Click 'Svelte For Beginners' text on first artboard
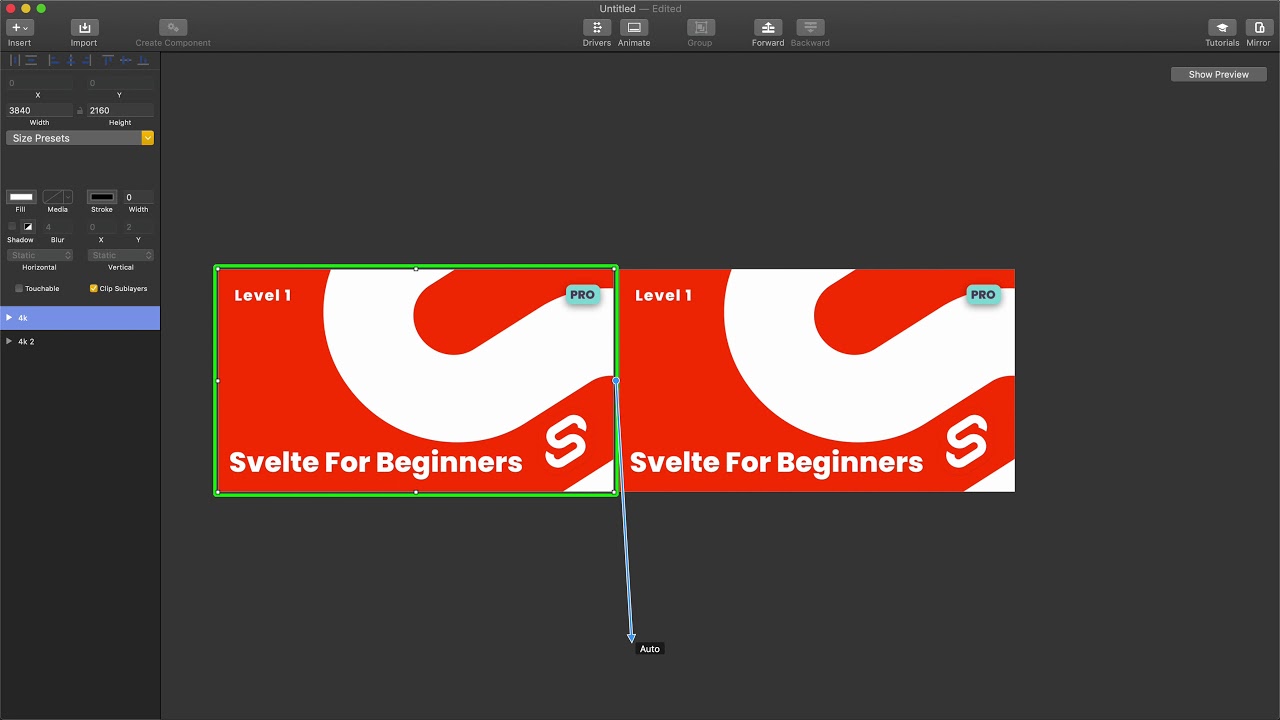The height and width of the screenshot is (720, 1280). (x=376, y=462)
